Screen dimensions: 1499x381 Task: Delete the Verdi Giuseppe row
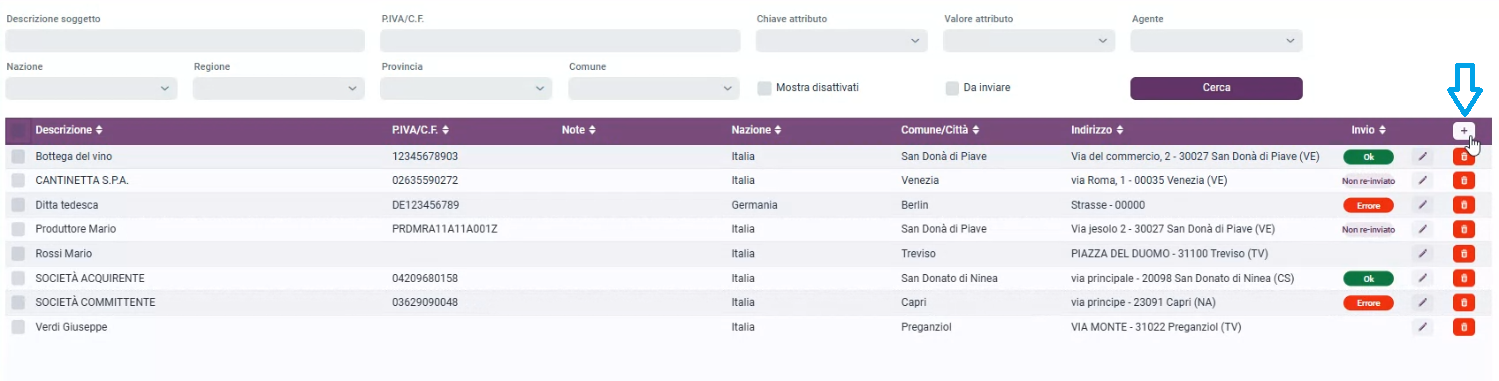(1464, 327)
